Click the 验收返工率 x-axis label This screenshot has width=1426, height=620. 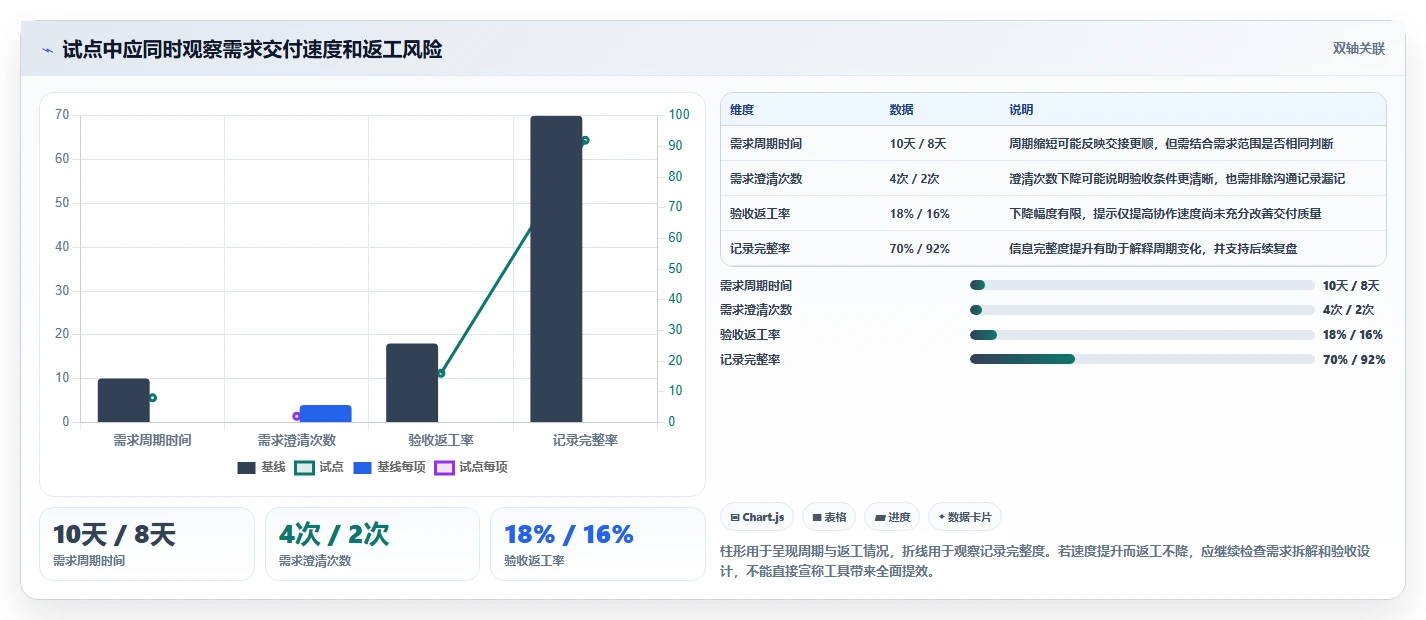(441, 440)
